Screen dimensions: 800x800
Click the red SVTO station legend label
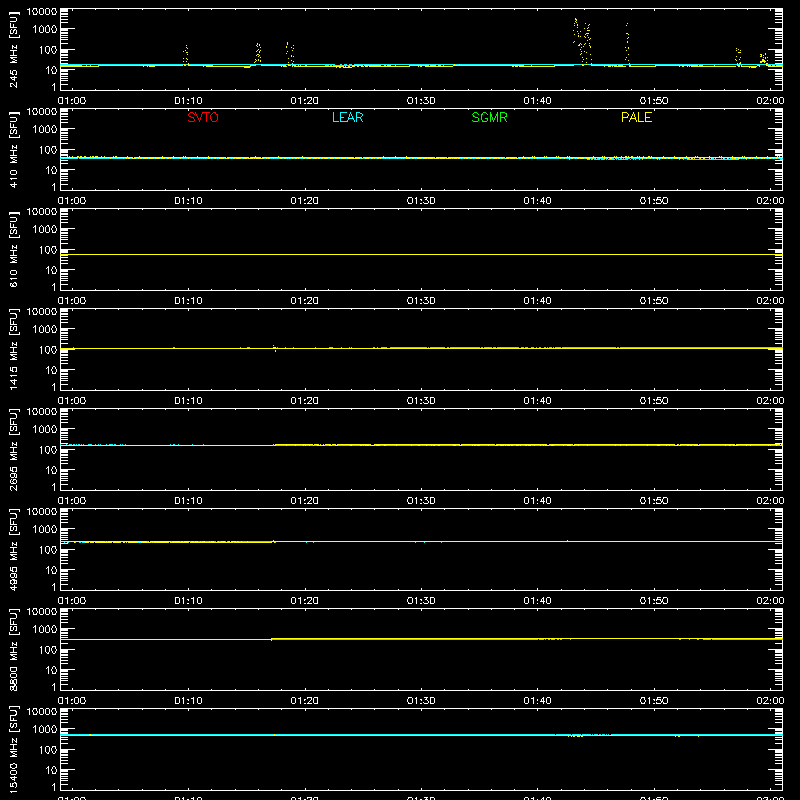[203, 117]
